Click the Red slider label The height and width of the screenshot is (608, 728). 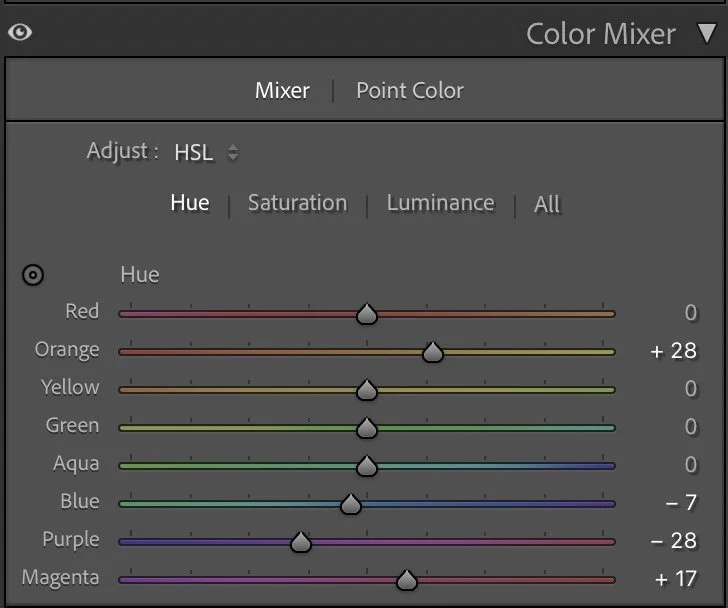[82, 311]
